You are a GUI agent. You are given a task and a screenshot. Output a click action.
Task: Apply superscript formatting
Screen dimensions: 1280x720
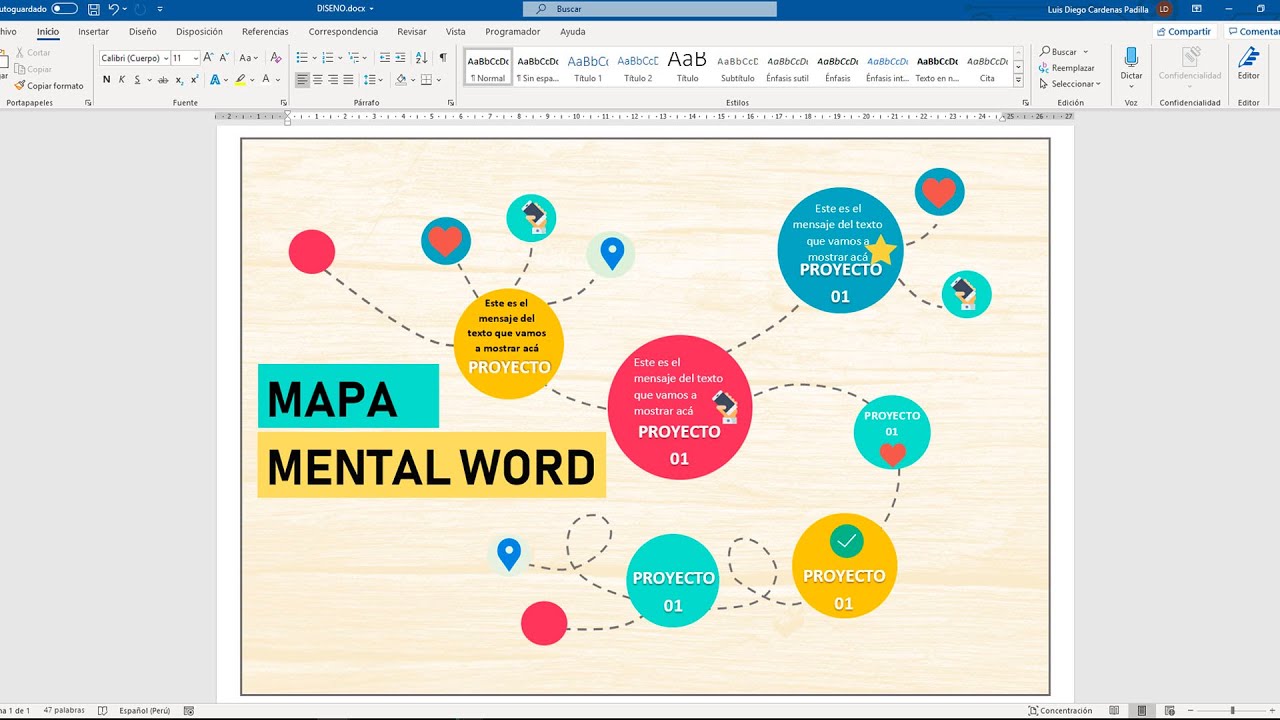tap(194, 80)
